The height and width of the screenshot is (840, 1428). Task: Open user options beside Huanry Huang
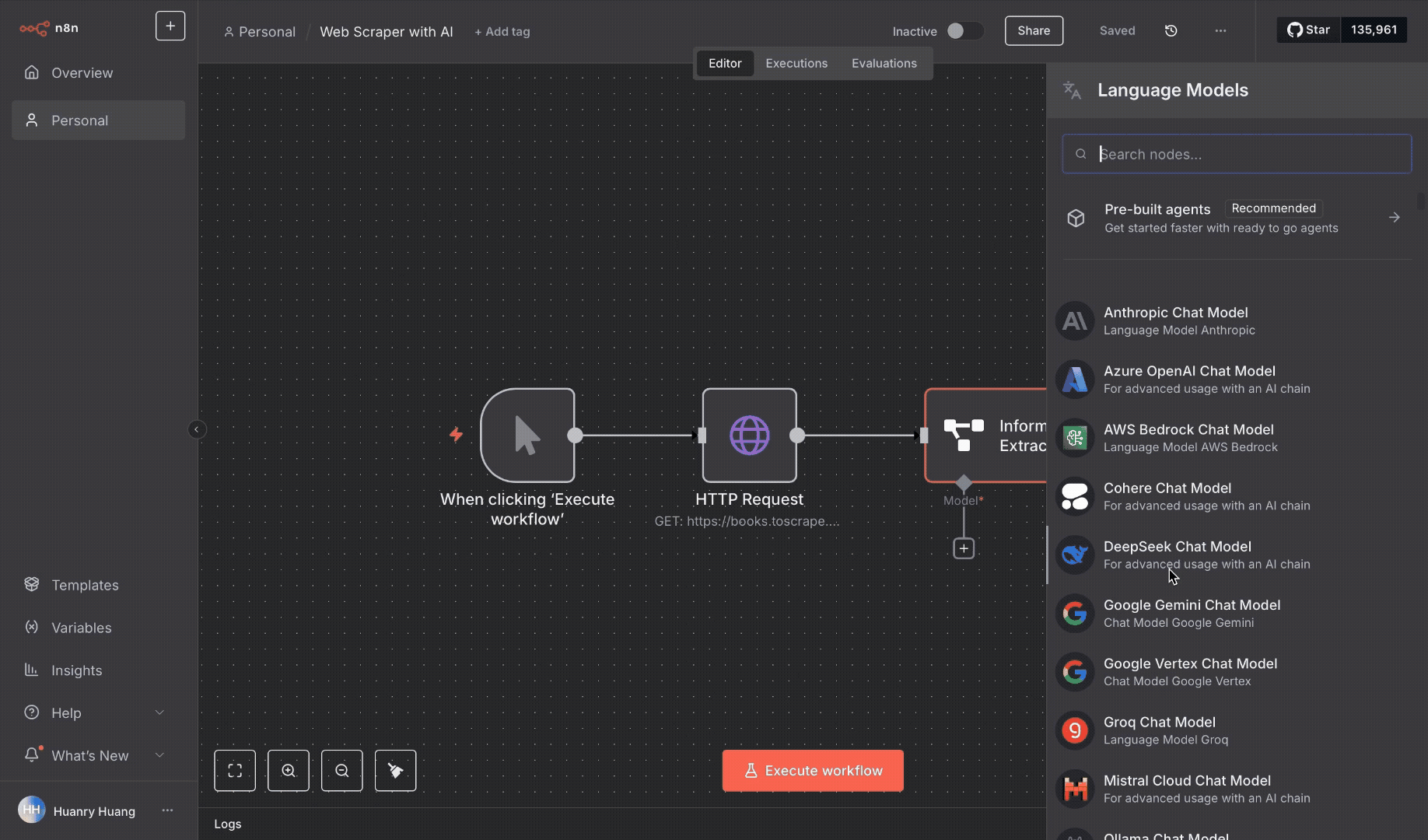coord(167,810)
